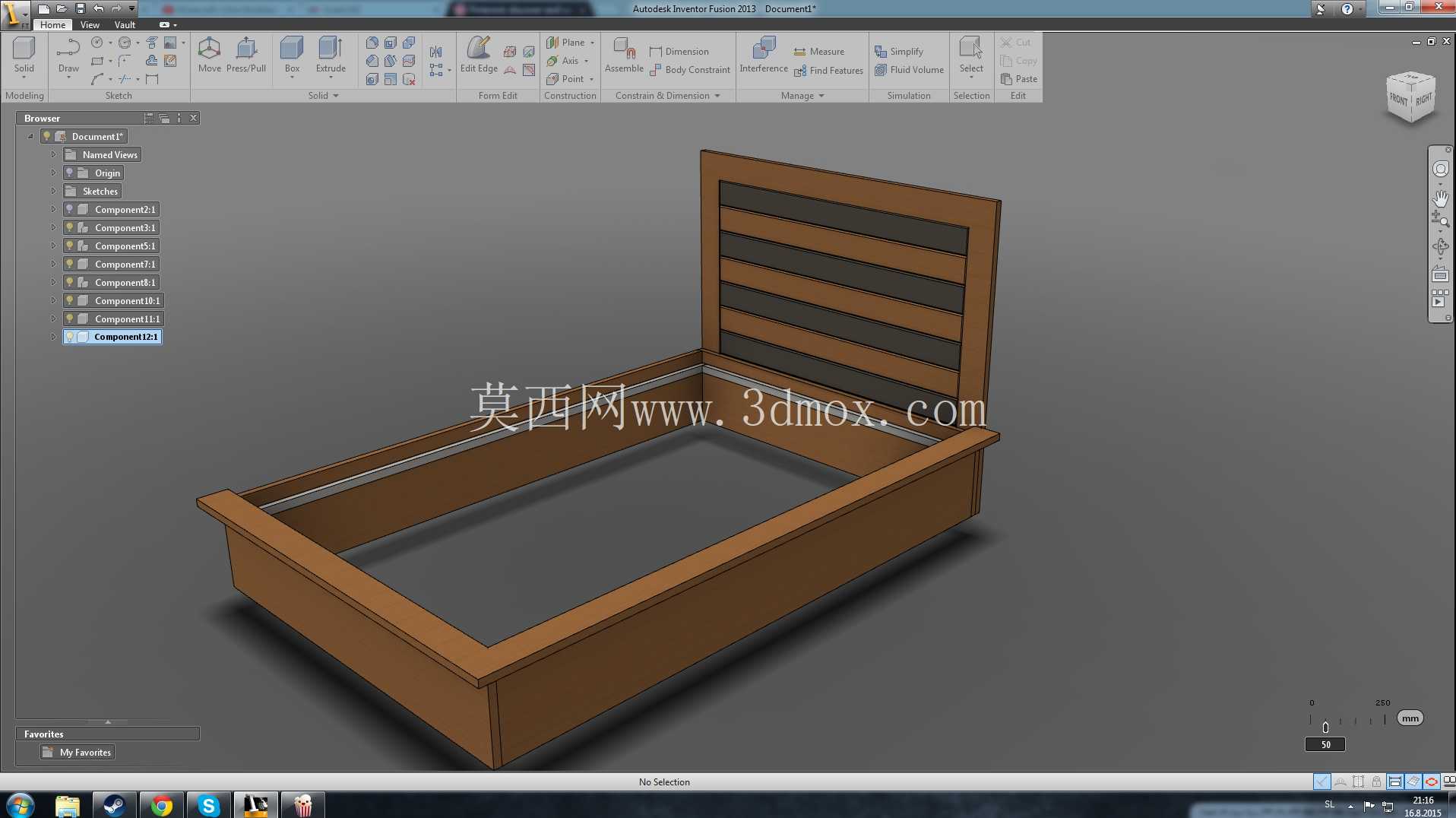Activate the Pan hand tool
This screenshot has height=818, width=1456.
pos(1440,198)
